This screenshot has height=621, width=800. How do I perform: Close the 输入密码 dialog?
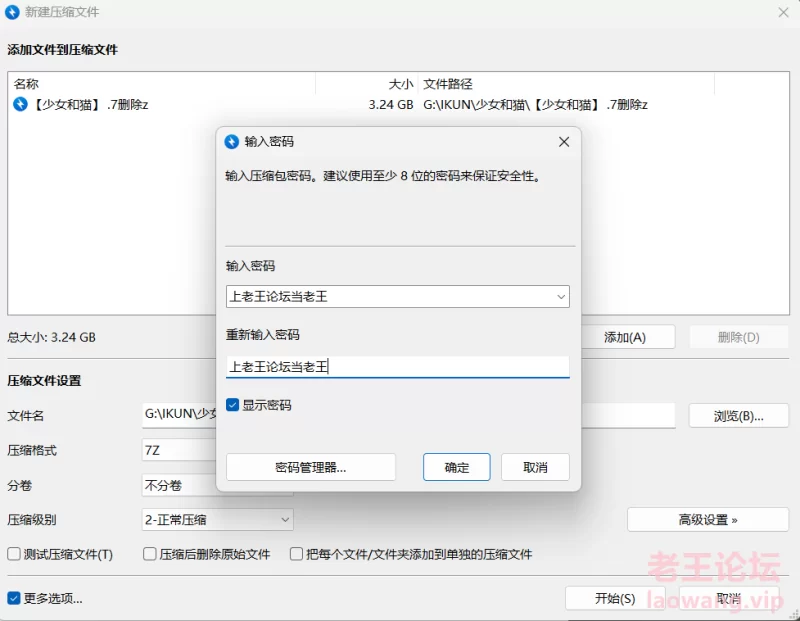click(x=564, y=142)
